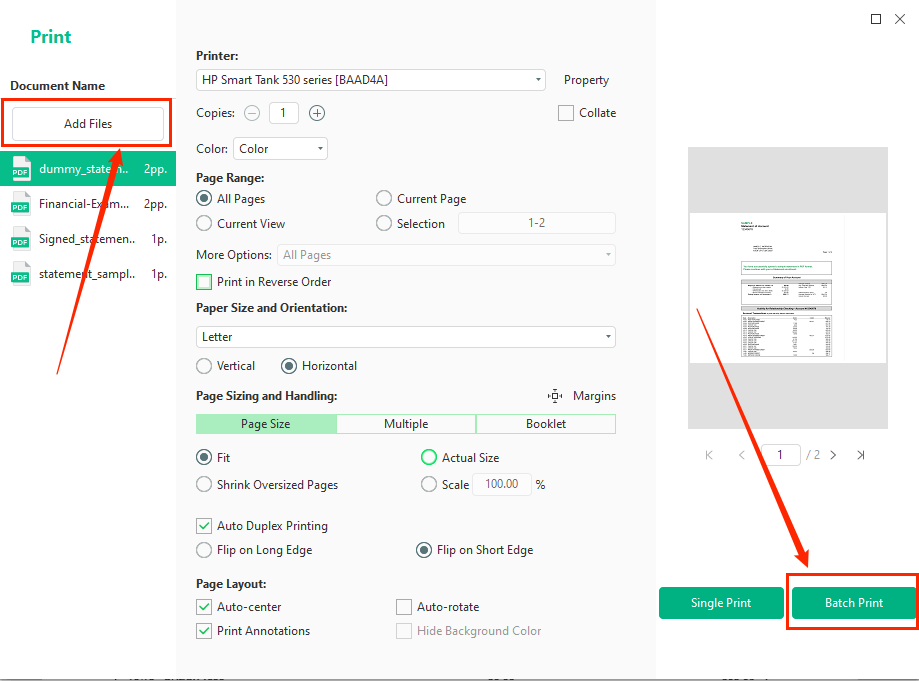Click PDF icon of Financial-Exam file
Viewport: 919px width, 681px height.
coord(21,204)
